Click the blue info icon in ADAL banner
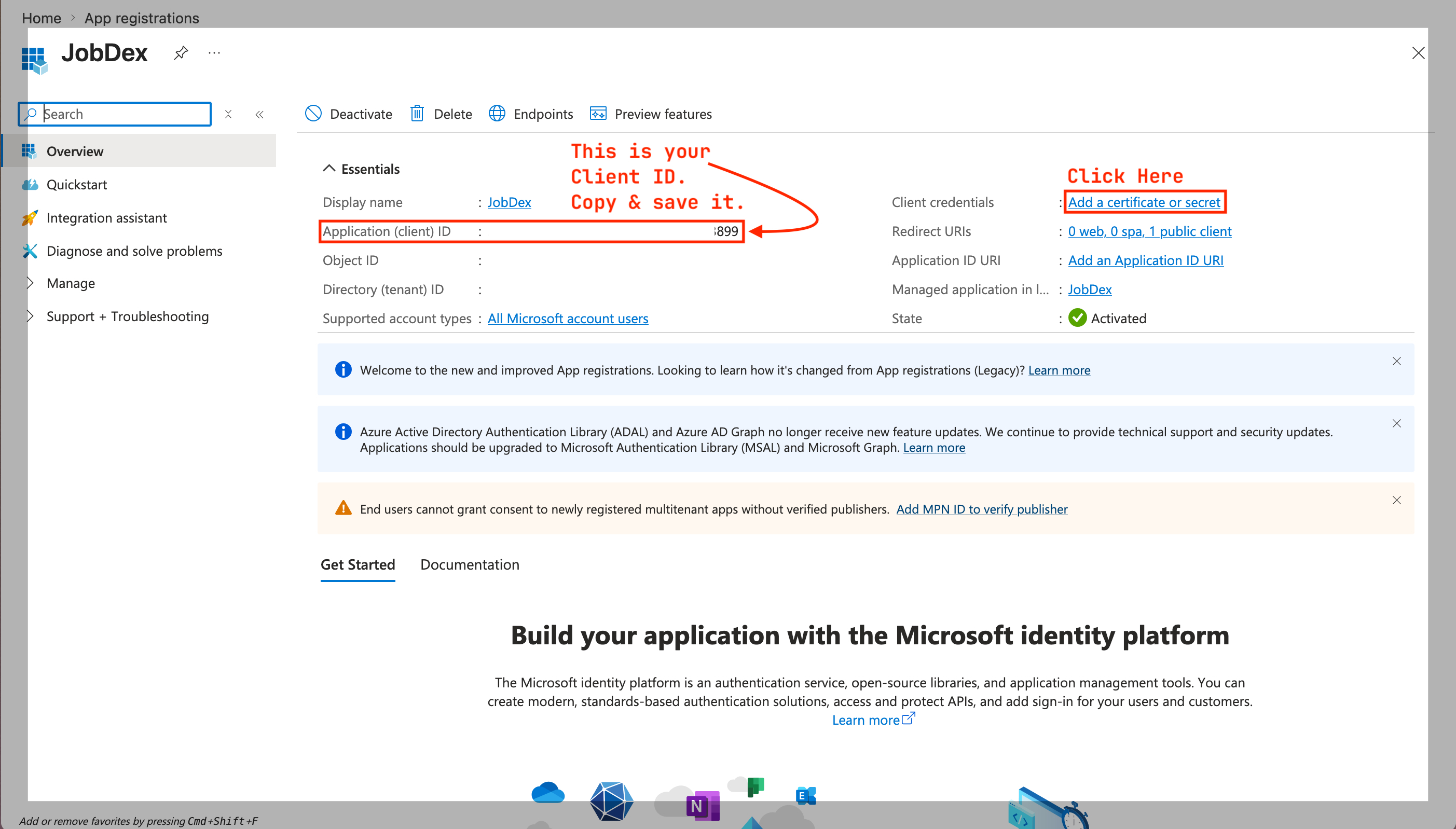Viewport: 1456px width, 829px height. click(x=343, y=432)
